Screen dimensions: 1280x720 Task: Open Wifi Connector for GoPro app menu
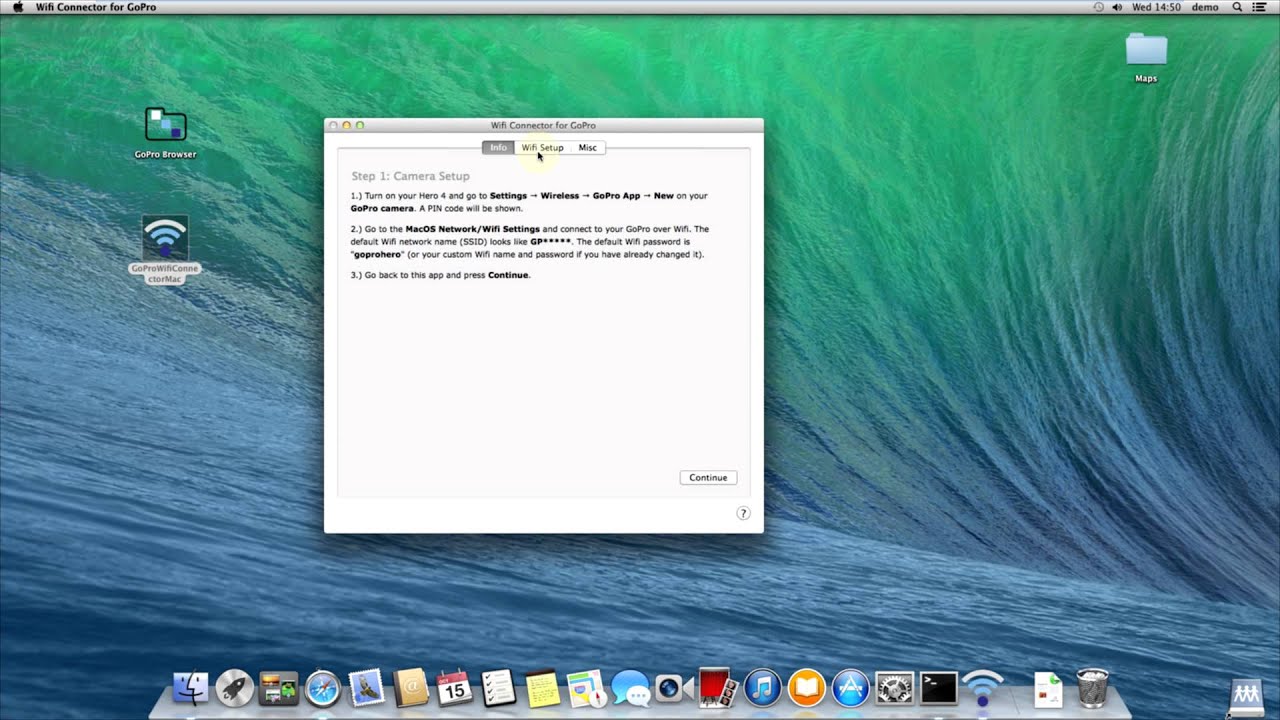click(96, 7)
